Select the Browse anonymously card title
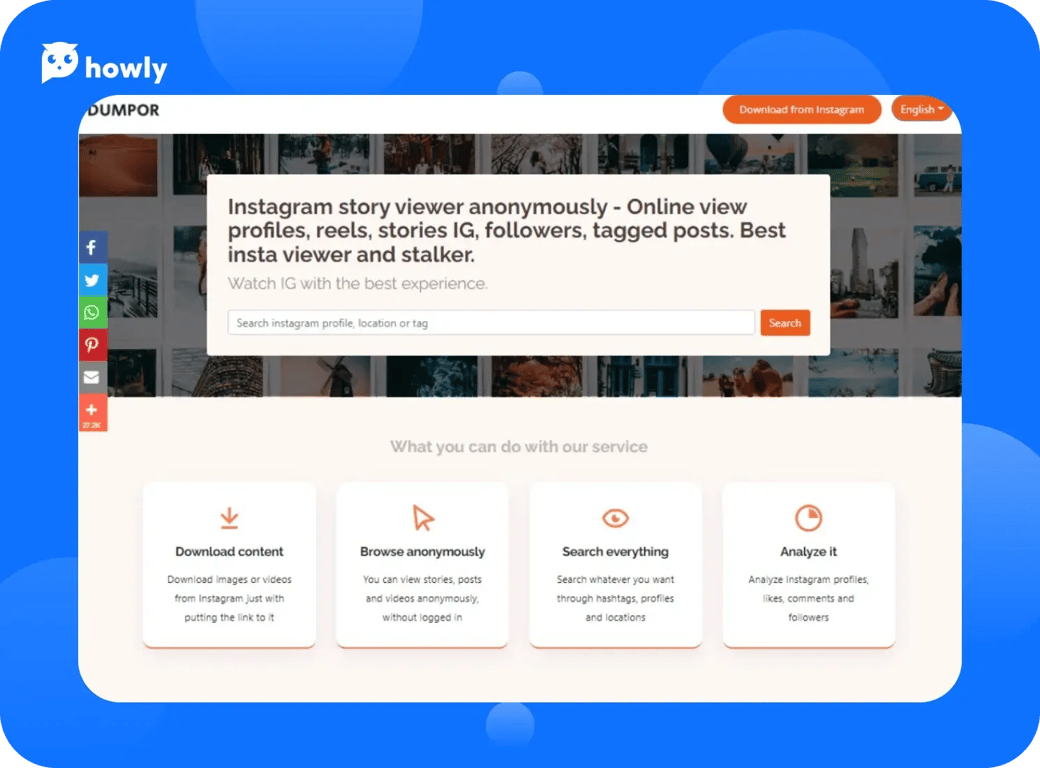Screen dimensions: 1040x768 [x=422, y=552]
